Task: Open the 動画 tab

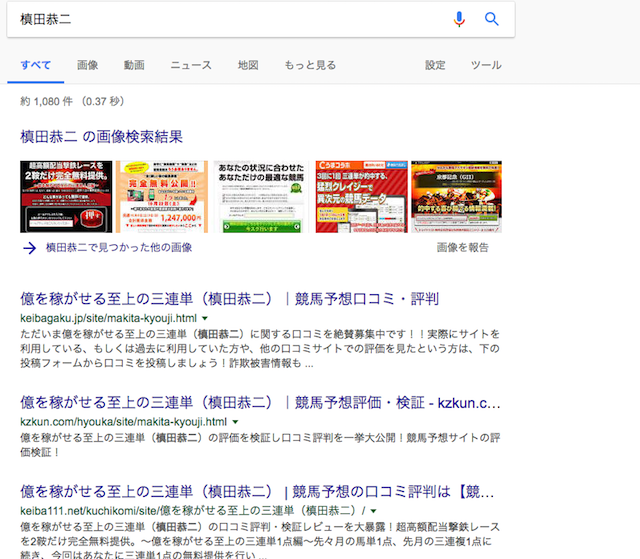Action: pyautogui.click(x=134, y=65)
